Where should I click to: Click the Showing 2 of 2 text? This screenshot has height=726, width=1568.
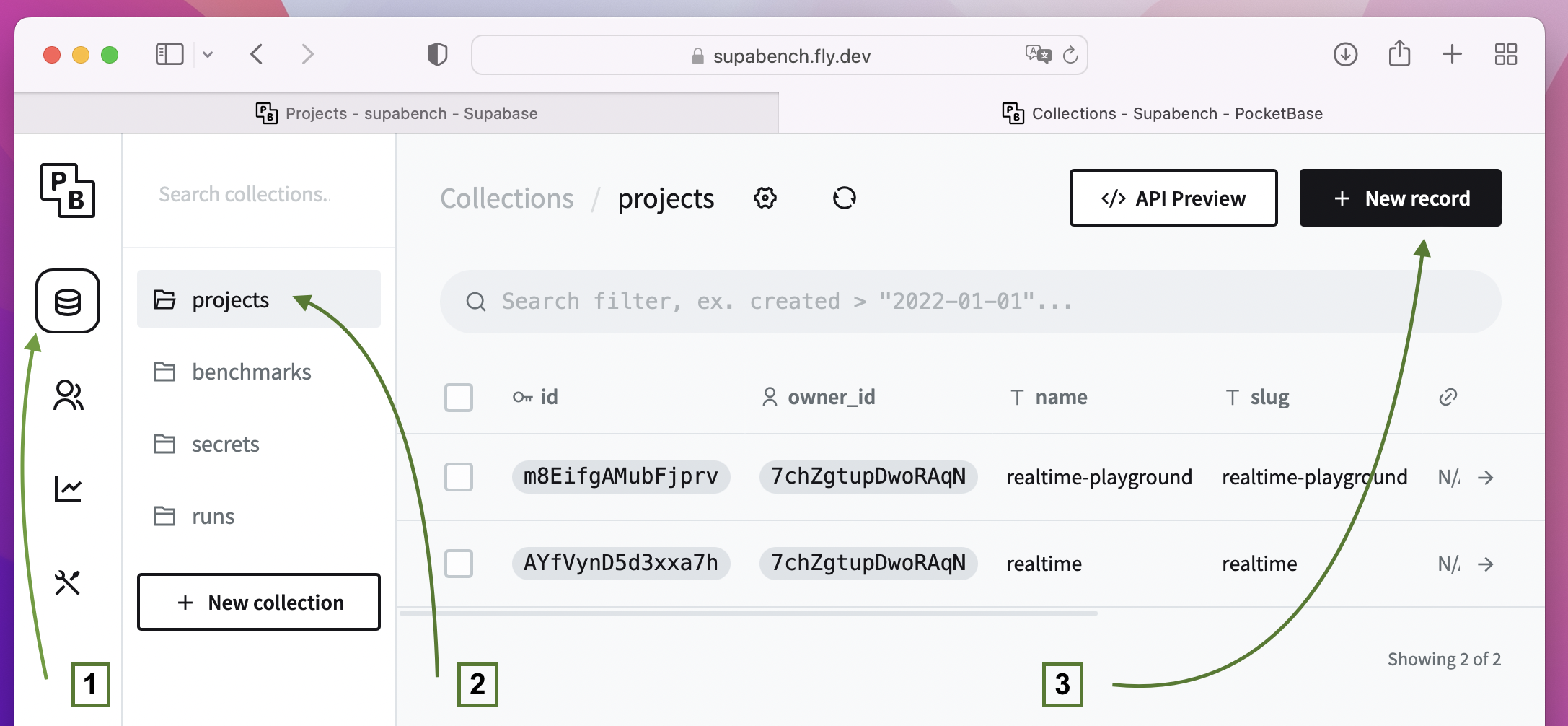tap(1444, 659)
